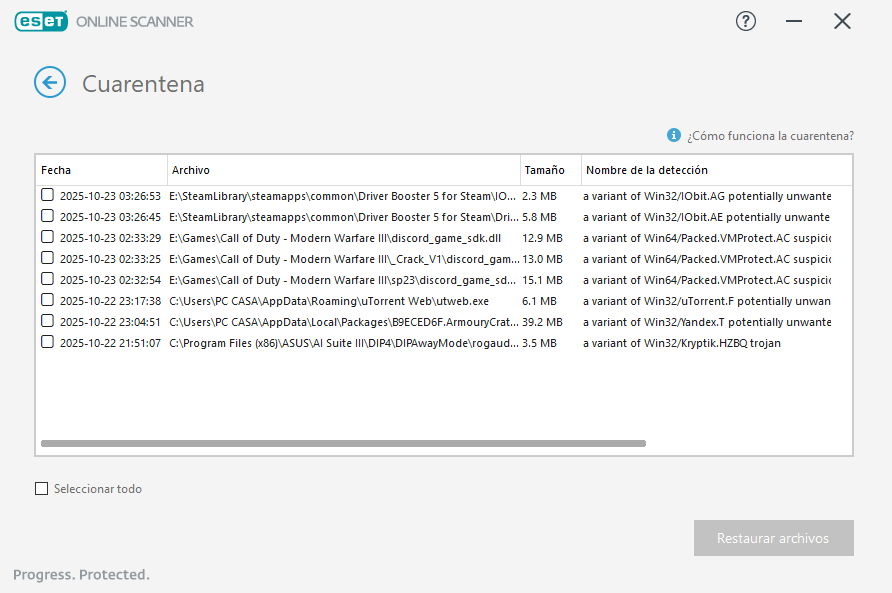892x593 pixels.
Task: Close the ESET Online Scanner window
Action: 842,21
